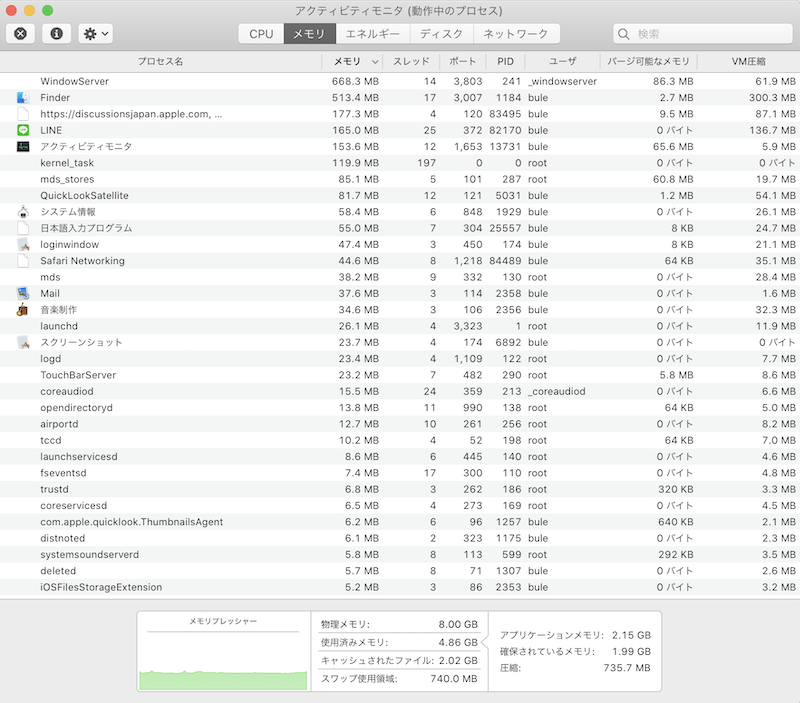Click the 音楽制作 GarageBand guitar icon
Image resolution: width=800 pixels, height=703 pixels.
pos(23,310)
